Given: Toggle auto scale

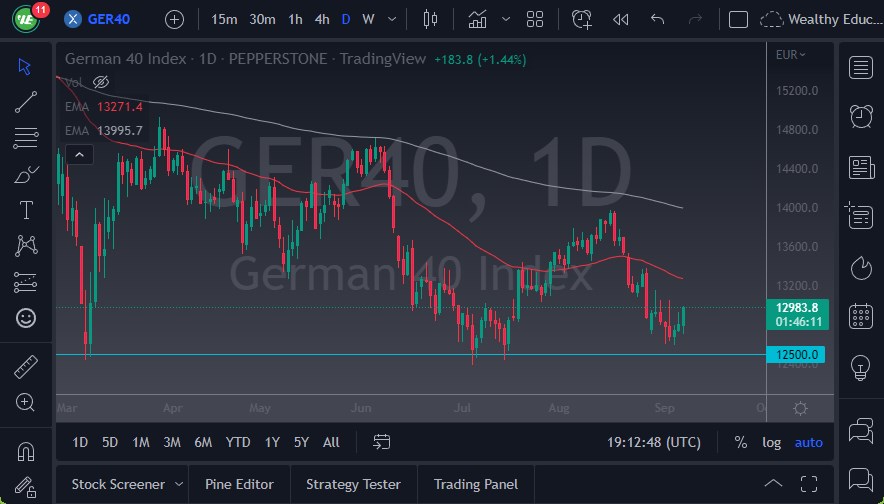Looking at the screenshot, I should (808, 442).
